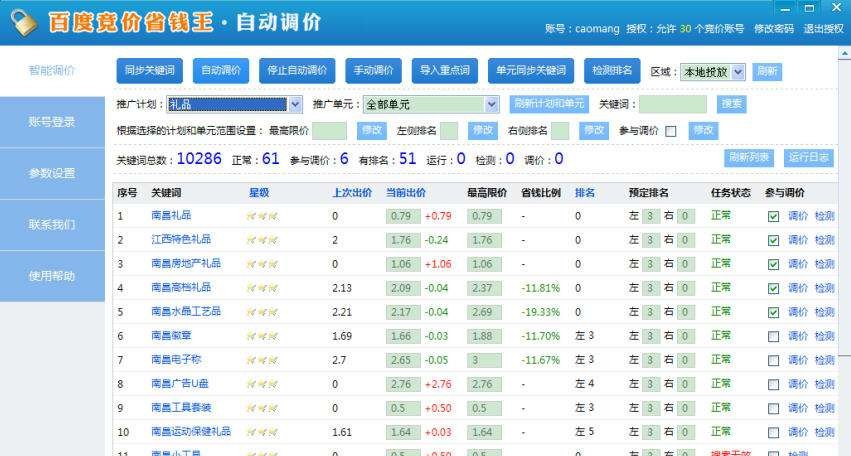Switch to 账号登录 sidebar tab
This screenshot has height=456, width=851.
52,122
